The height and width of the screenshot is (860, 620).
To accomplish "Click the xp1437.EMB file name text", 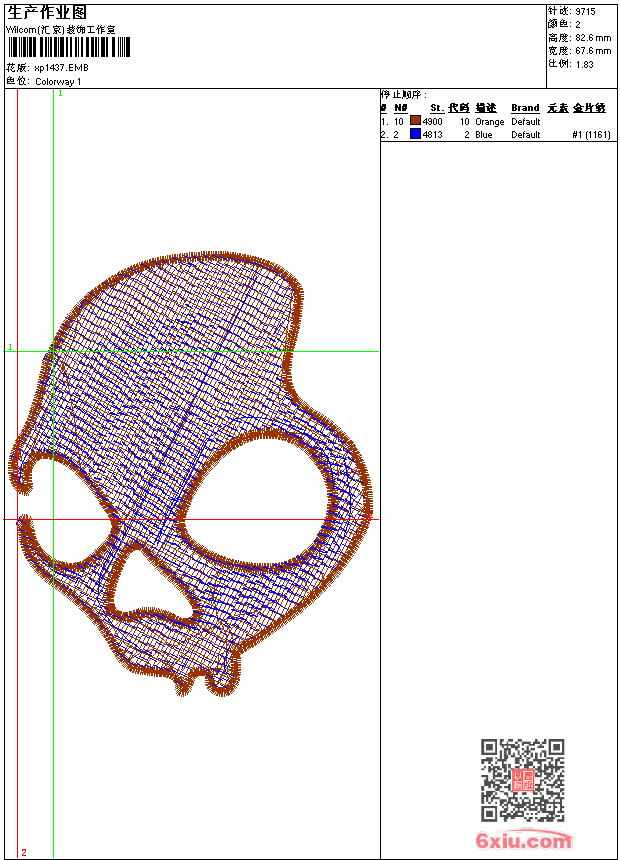I will click(61, 68).
